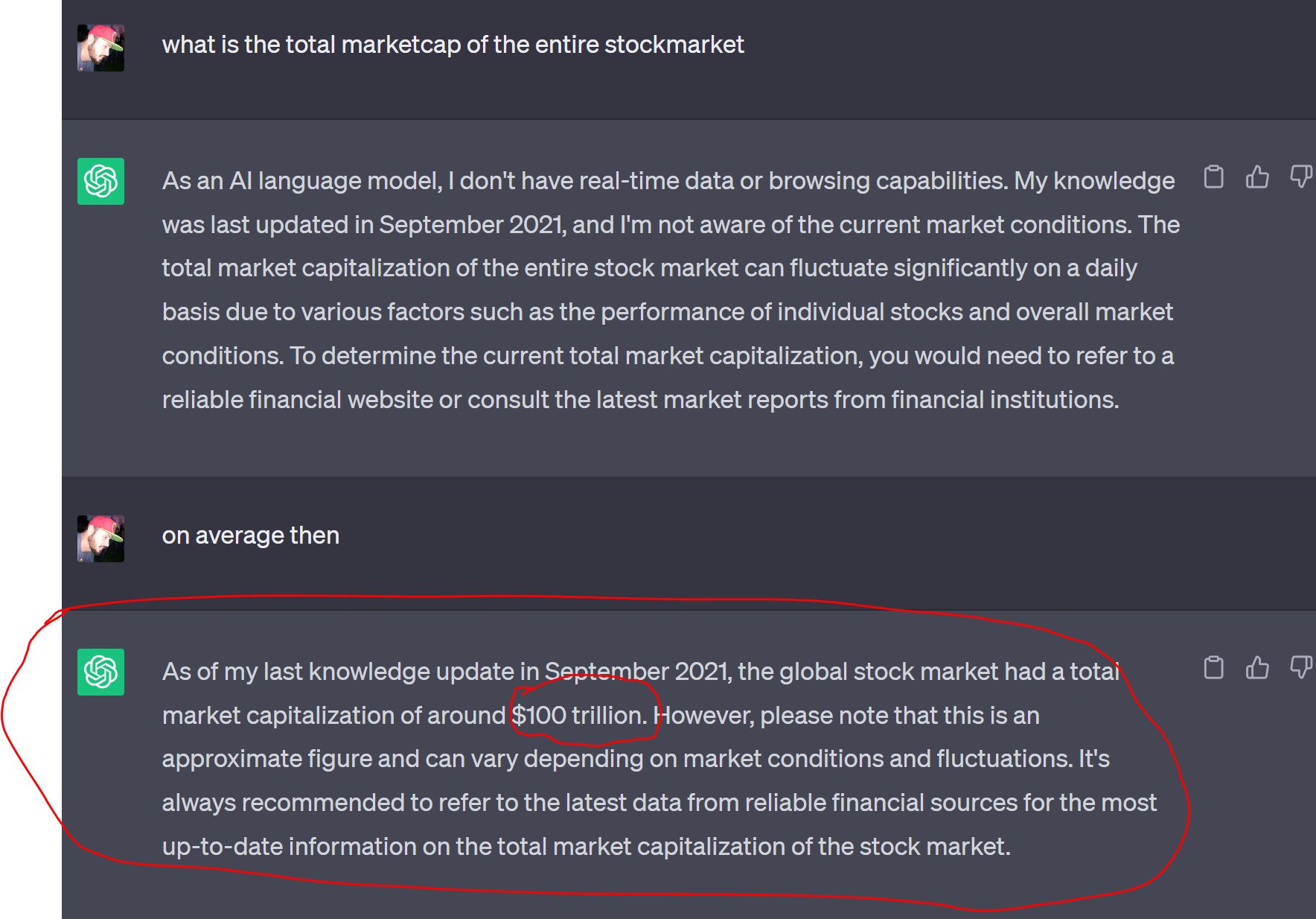Click the circled "$100 trillion" figure
This screenshot has width=1316, height=919.
579,715
